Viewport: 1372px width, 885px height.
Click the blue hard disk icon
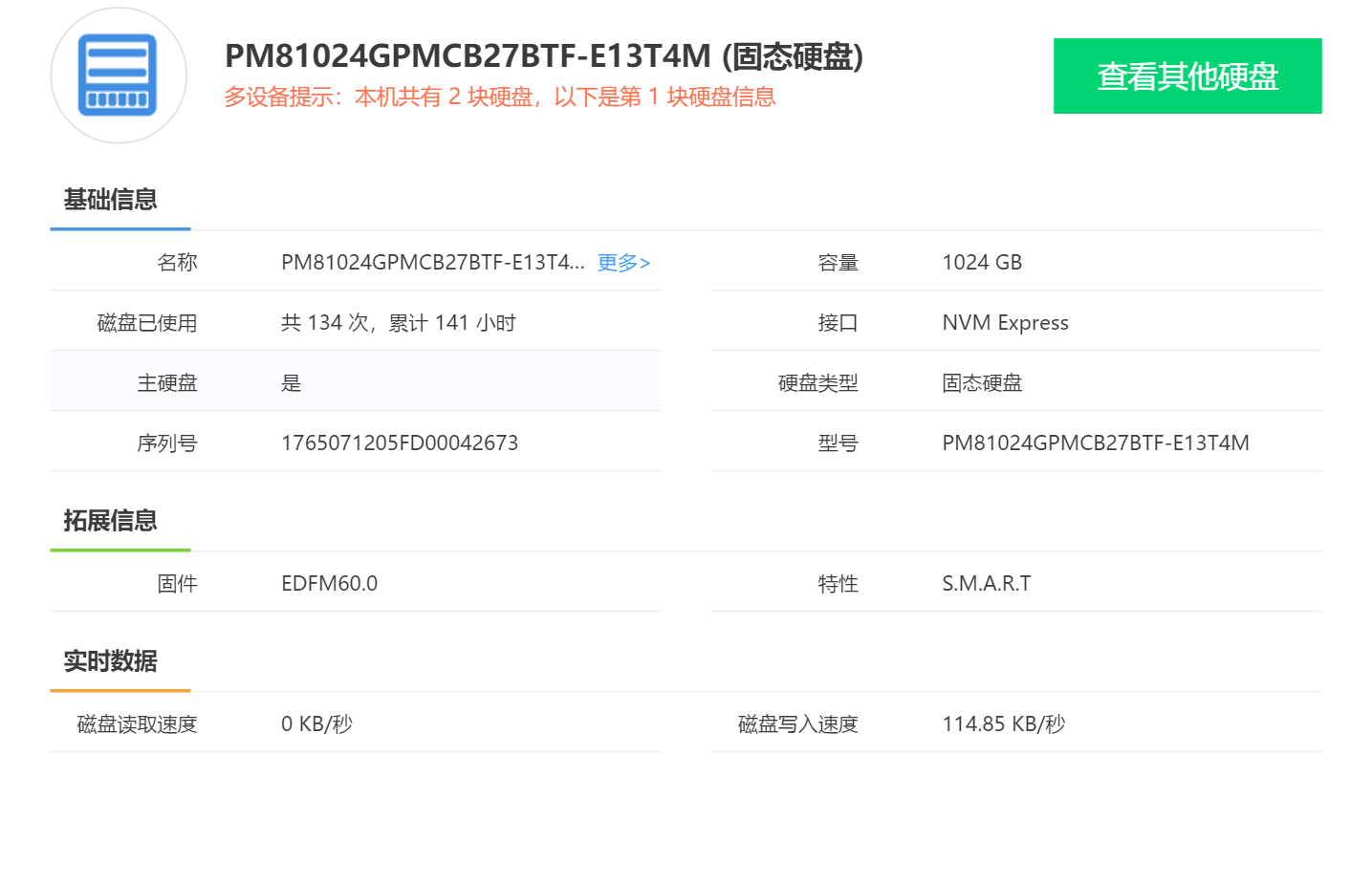pos(118,76)
